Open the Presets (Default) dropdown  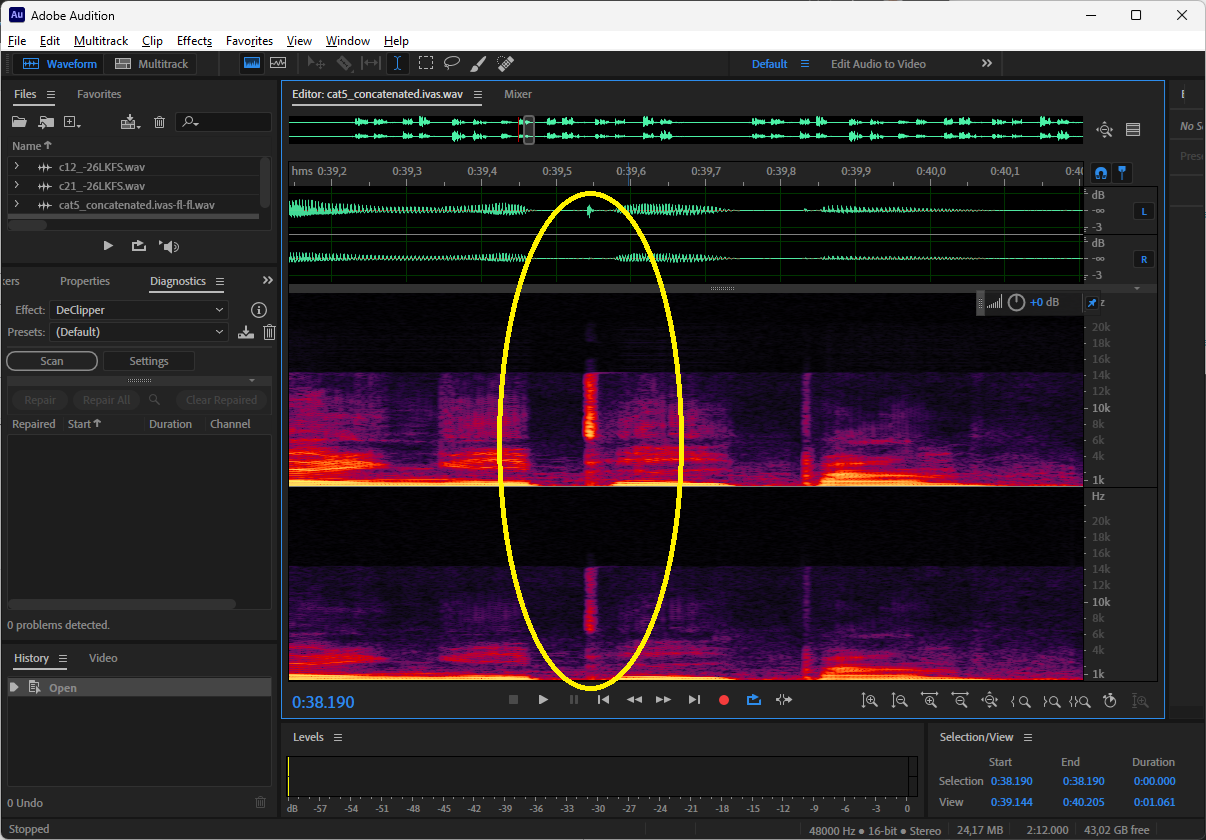coord(139,332)
